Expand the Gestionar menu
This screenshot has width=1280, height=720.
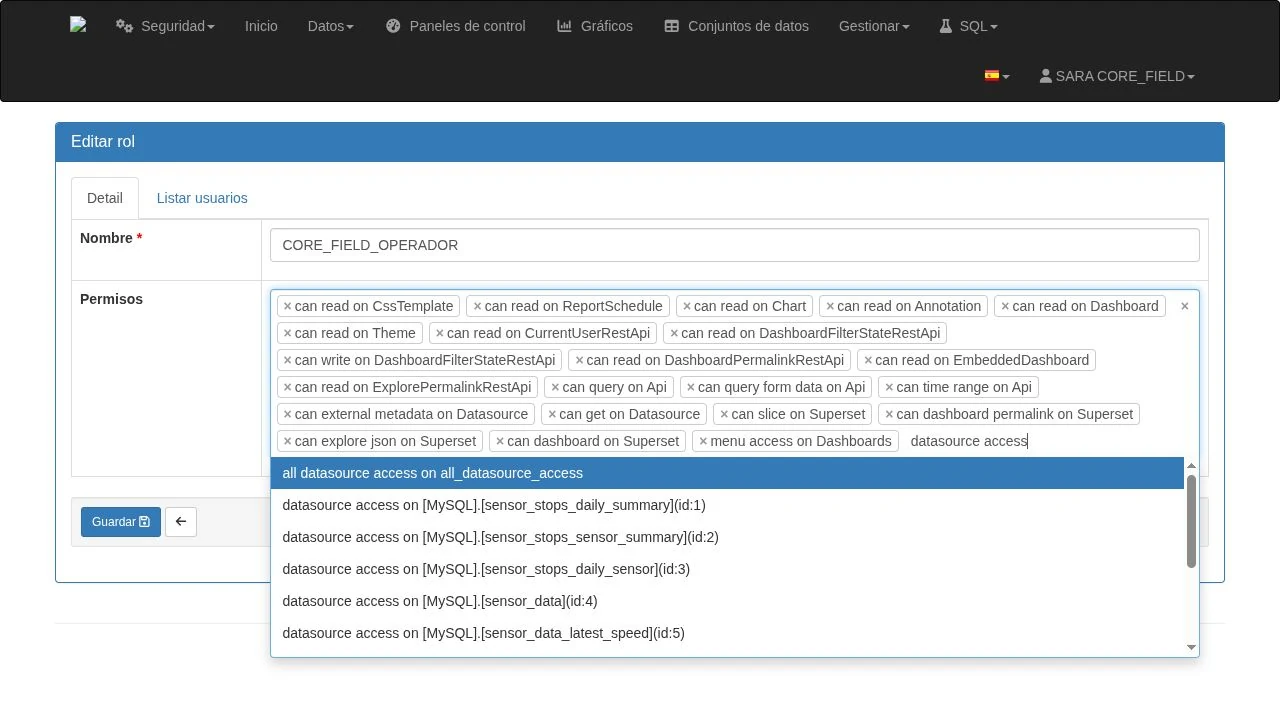[874, 26]
